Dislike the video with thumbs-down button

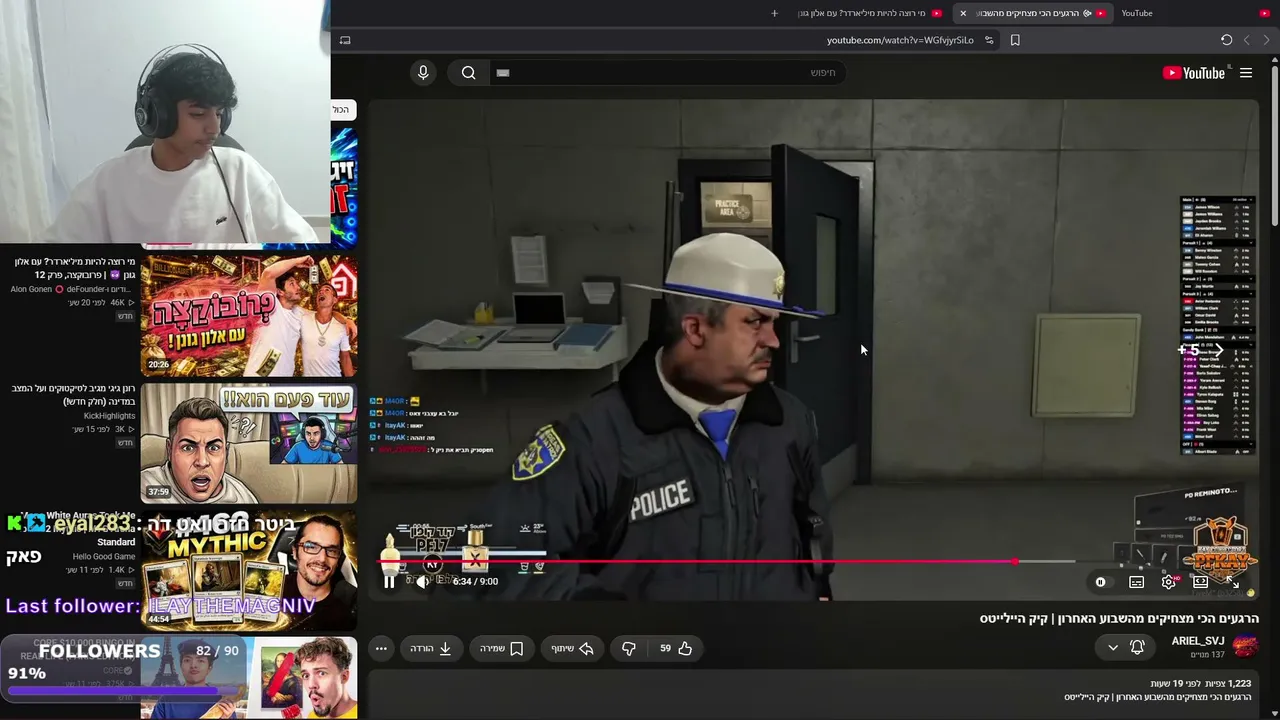pyautogui.click(x=629, y=648)
